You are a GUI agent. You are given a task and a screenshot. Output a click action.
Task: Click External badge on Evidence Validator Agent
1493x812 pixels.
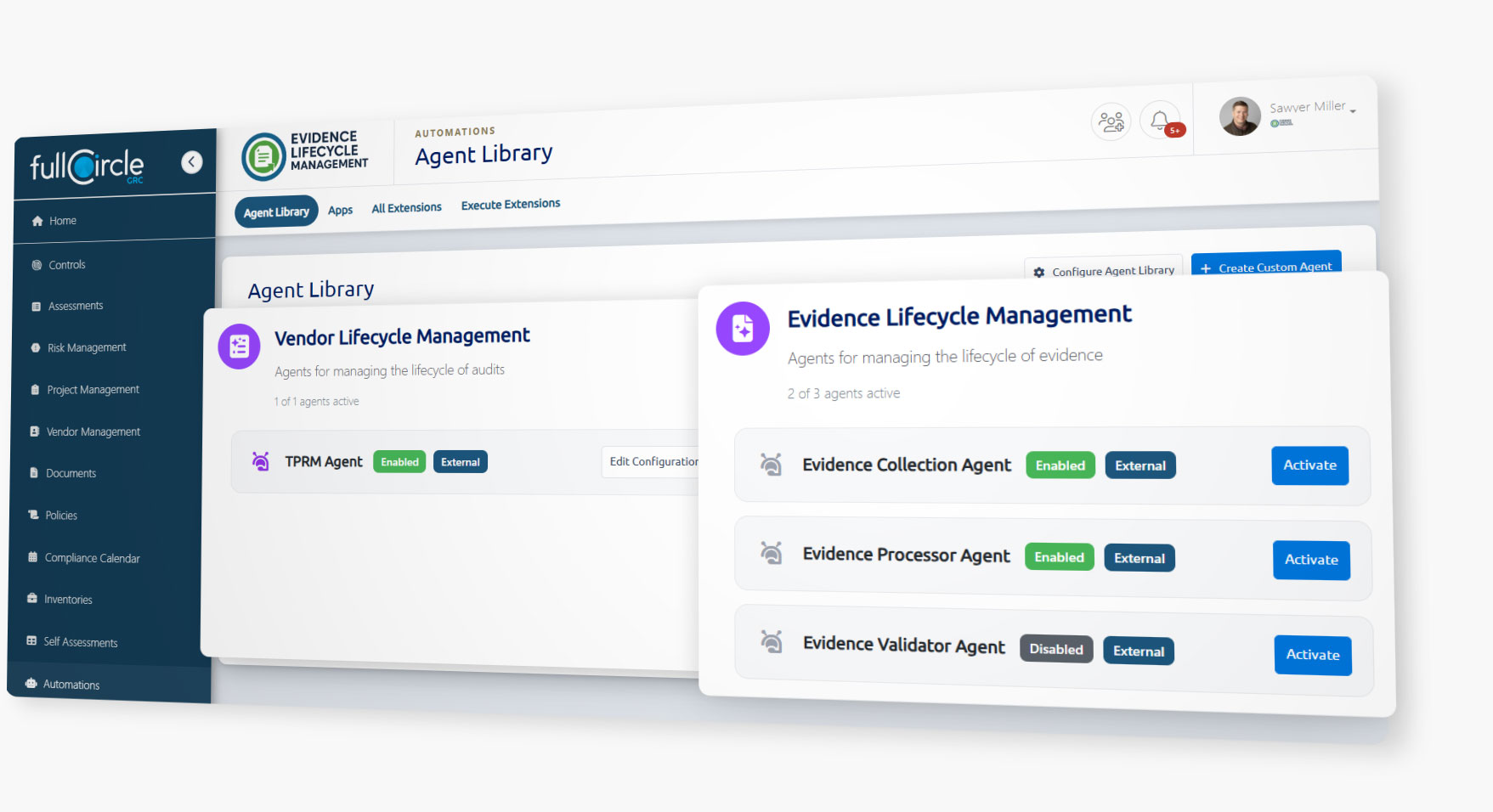coord(1139,651)
